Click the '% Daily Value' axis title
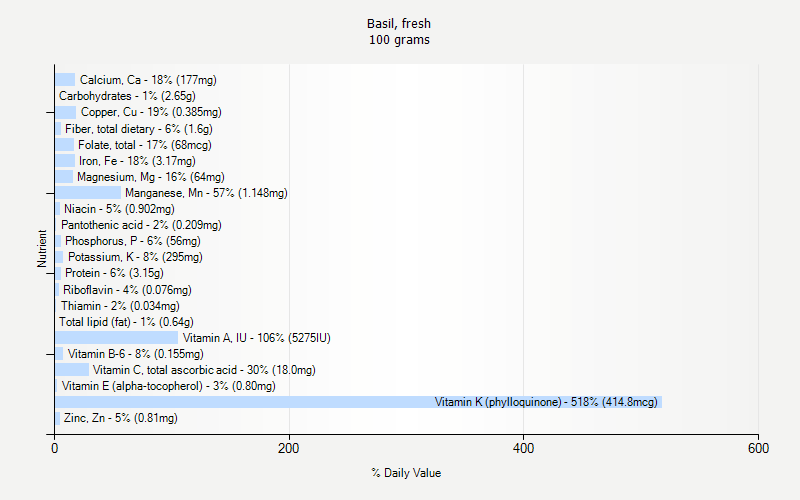 click(x=406, y=473)
